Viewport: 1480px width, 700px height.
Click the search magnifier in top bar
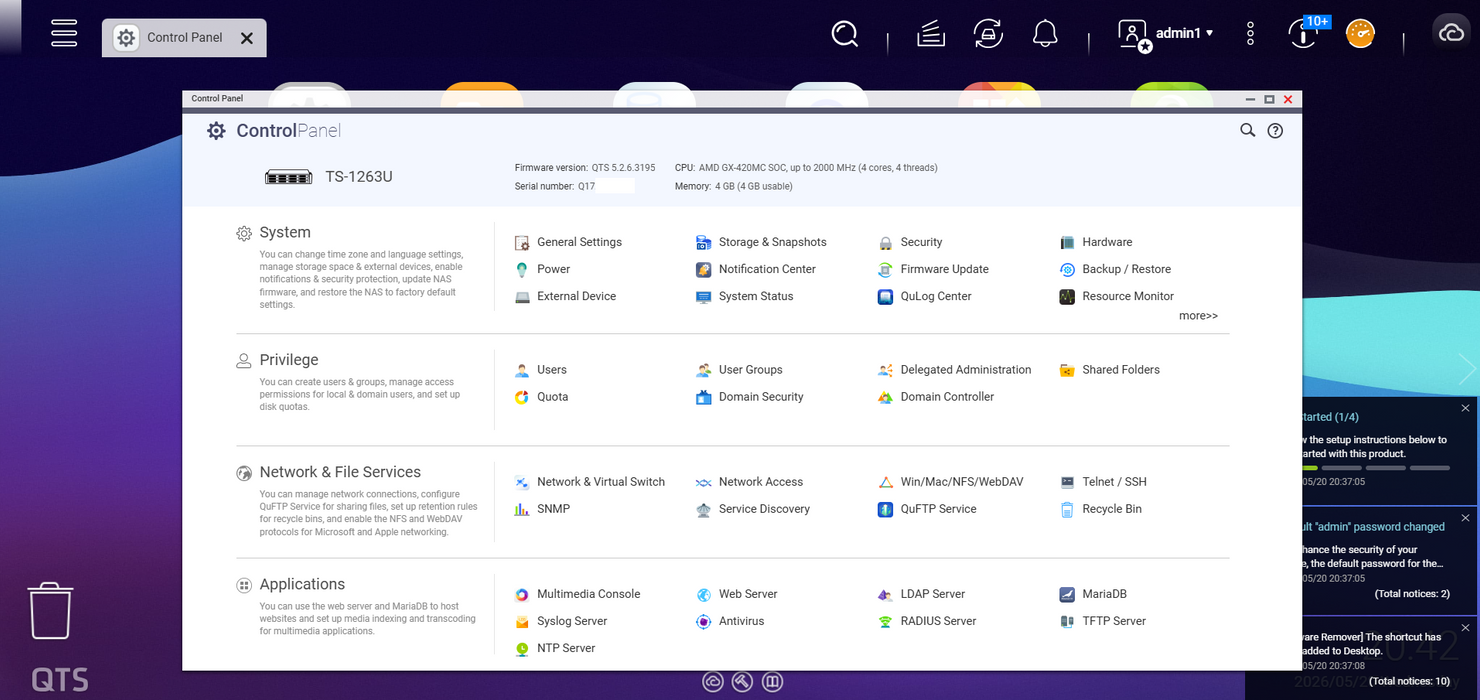(845, 34)
